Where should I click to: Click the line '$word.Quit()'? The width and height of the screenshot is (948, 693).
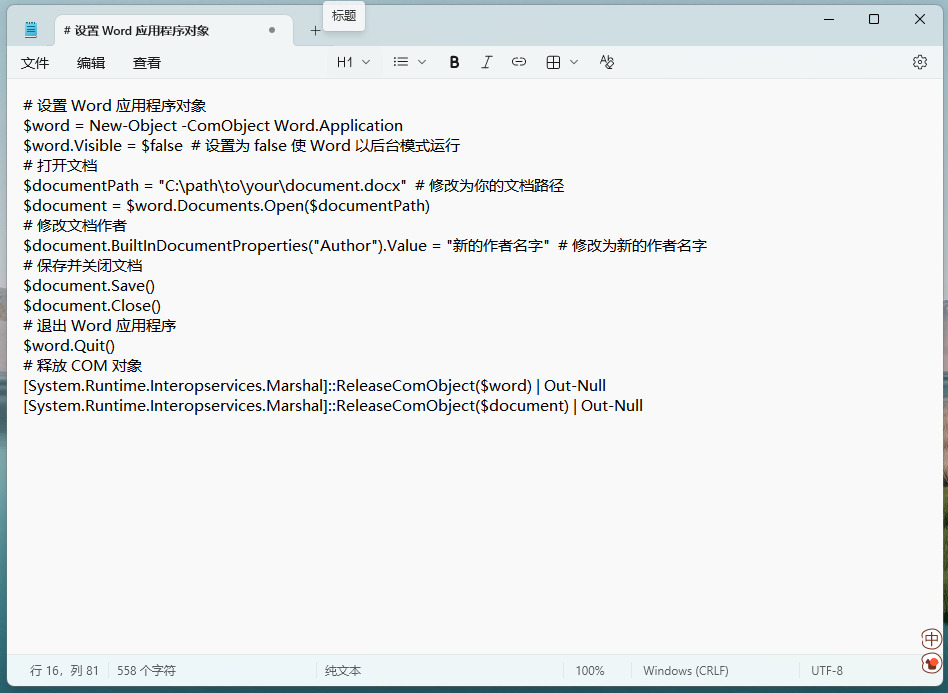69,346
